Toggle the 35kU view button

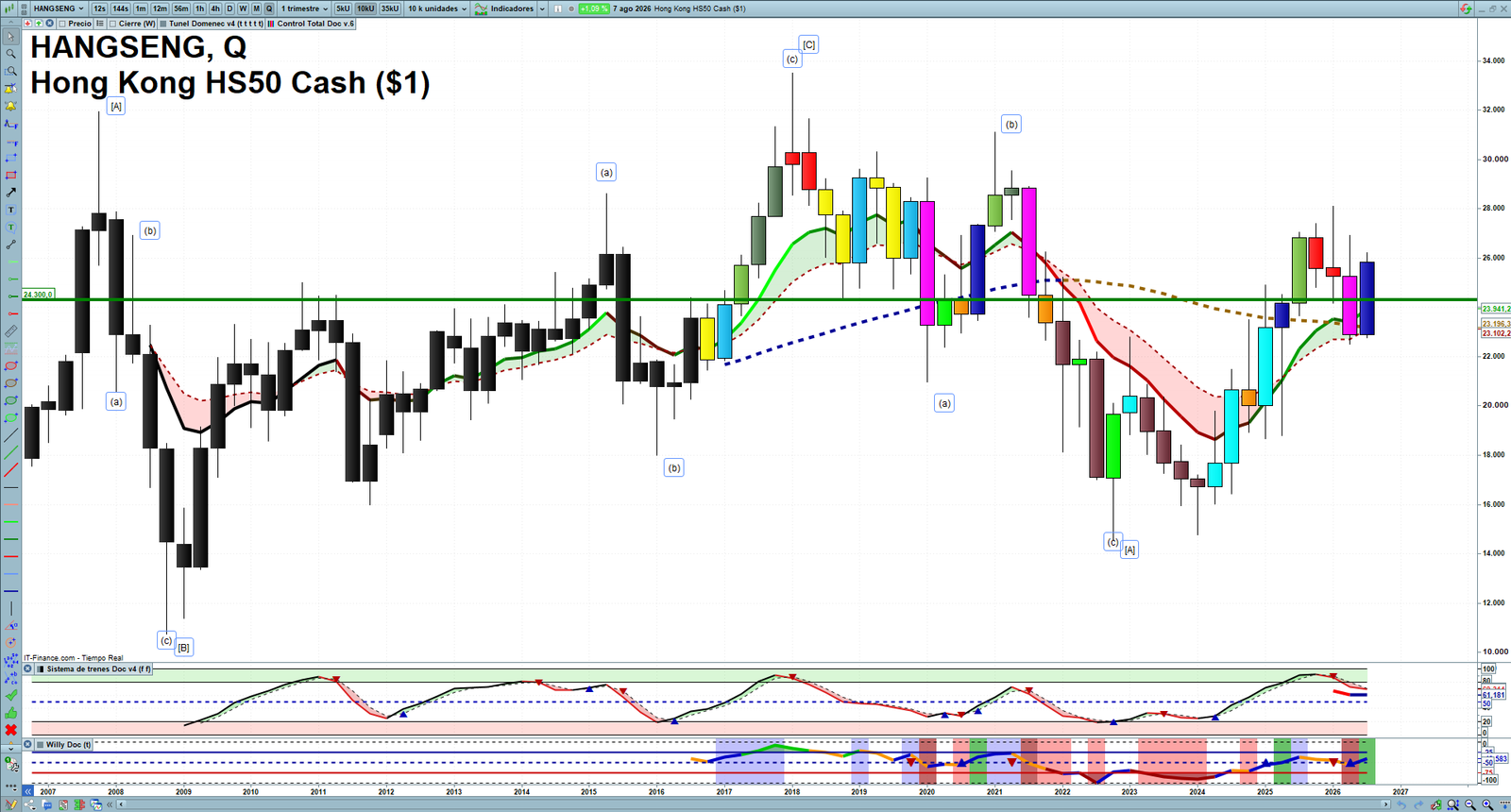point(390,8)
